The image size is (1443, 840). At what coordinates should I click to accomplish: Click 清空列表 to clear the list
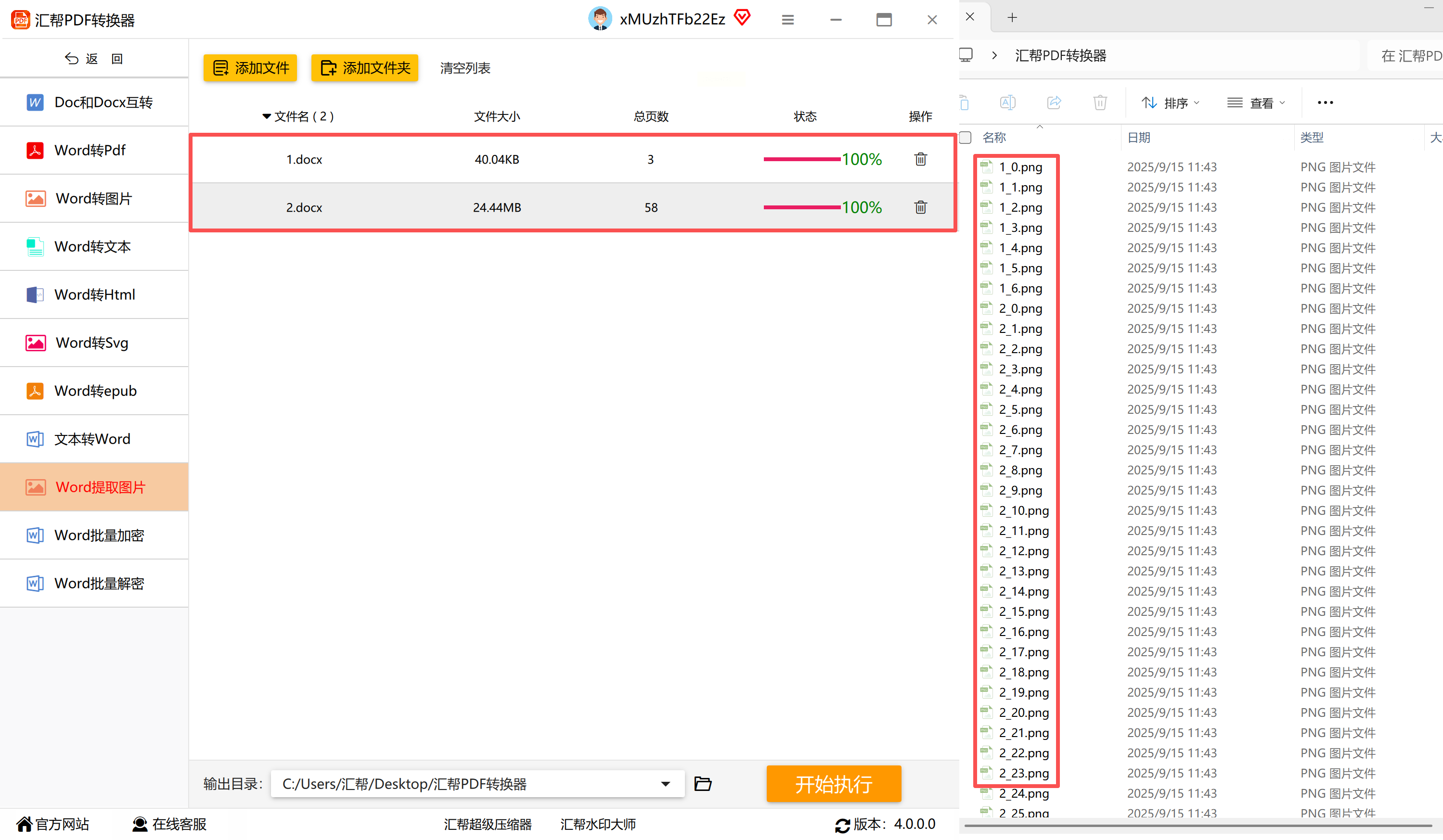click(x=465, y=68)
